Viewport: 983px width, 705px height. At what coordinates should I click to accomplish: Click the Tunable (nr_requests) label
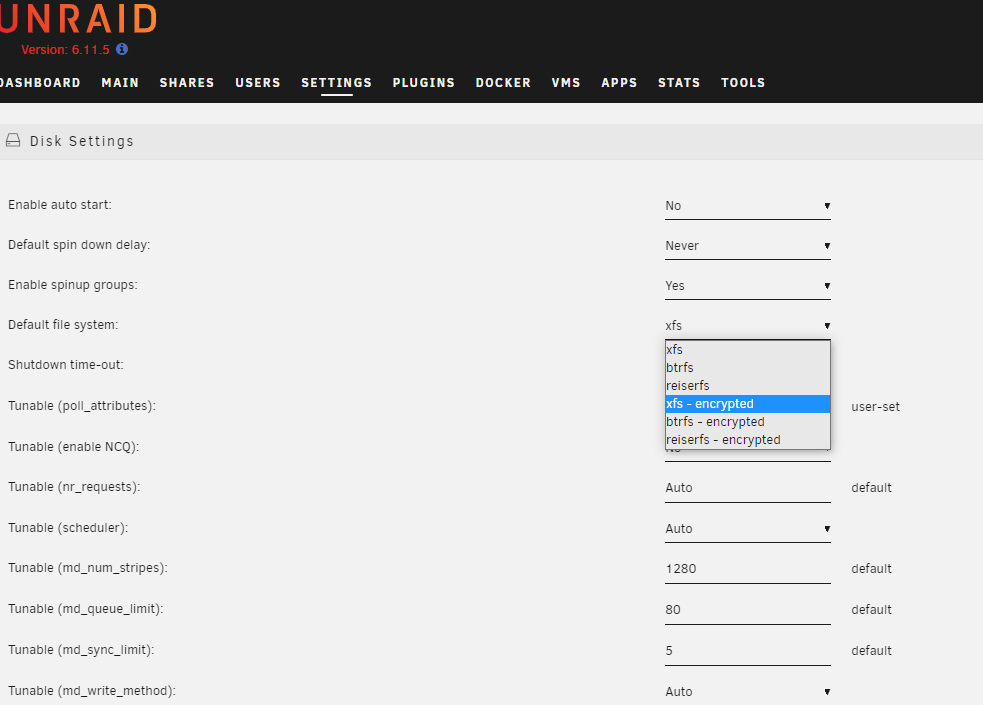(74, 487)
